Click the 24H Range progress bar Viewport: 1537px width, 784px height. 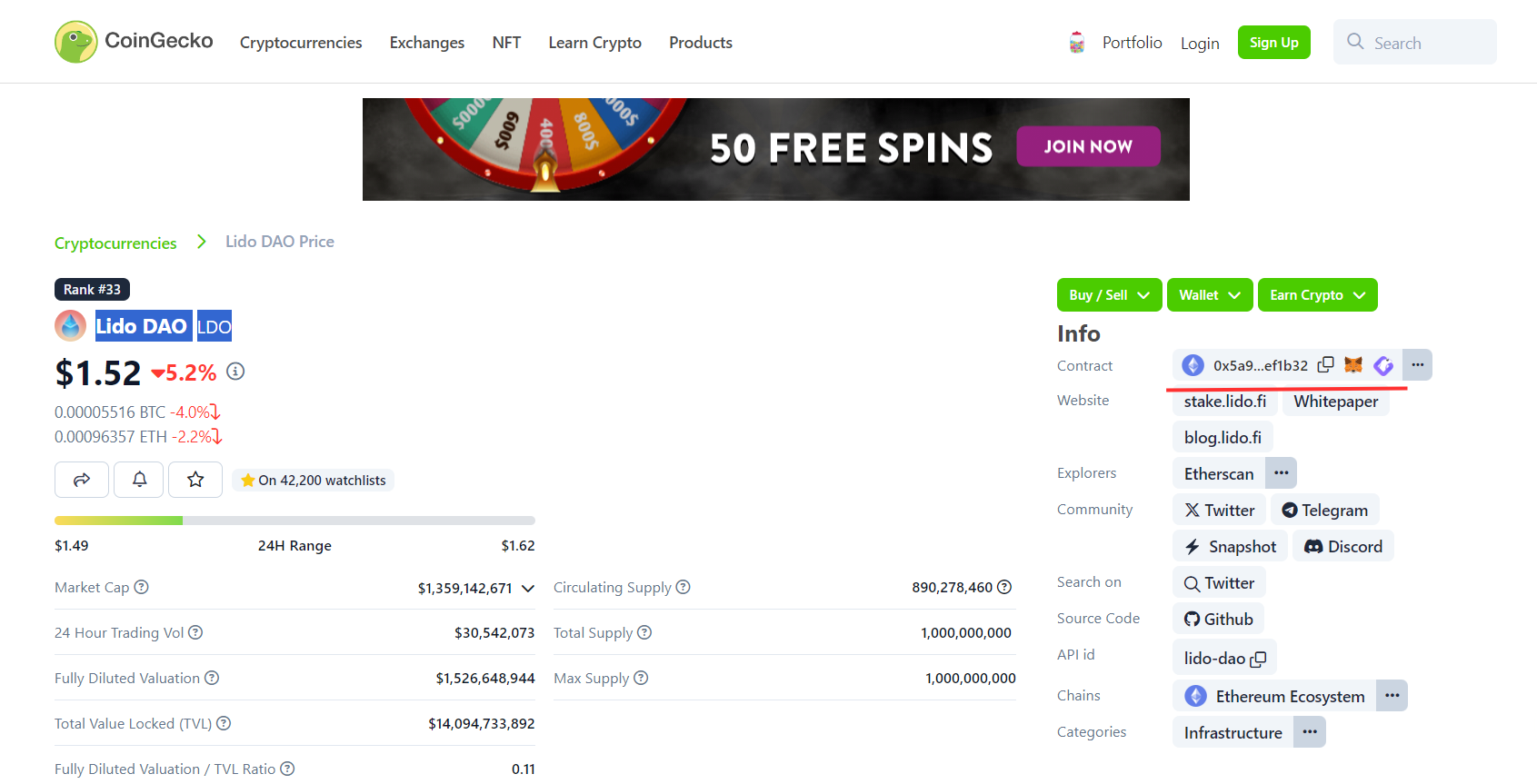click(x=294, y=520)
